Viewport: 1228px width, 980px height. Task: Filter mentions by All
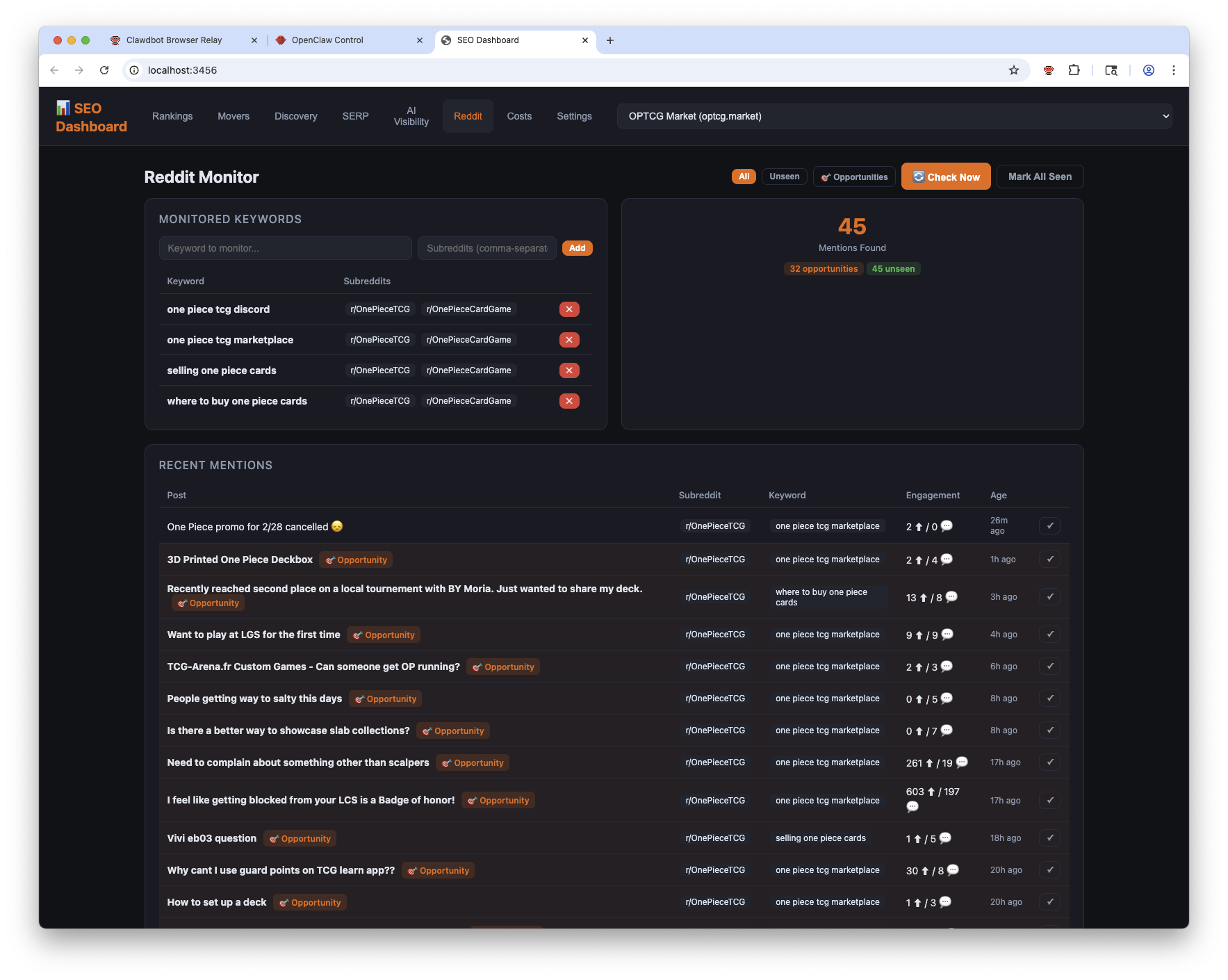coord(744,177)
